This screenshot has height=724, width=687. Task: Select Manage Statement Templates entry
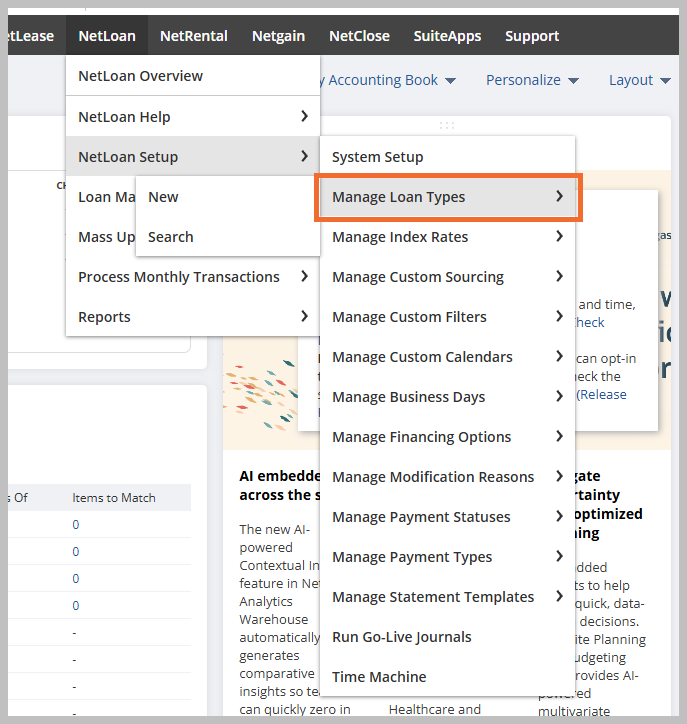click(447, 597)
